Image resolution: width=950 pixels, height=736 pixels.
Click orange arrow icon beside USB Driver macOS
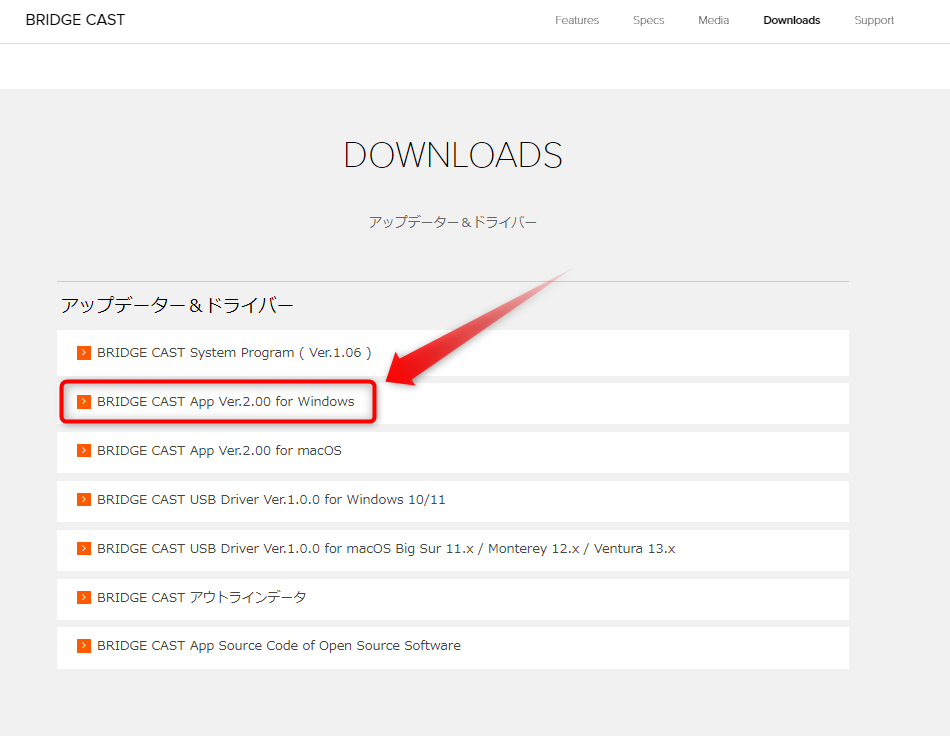tap(84, 548)
